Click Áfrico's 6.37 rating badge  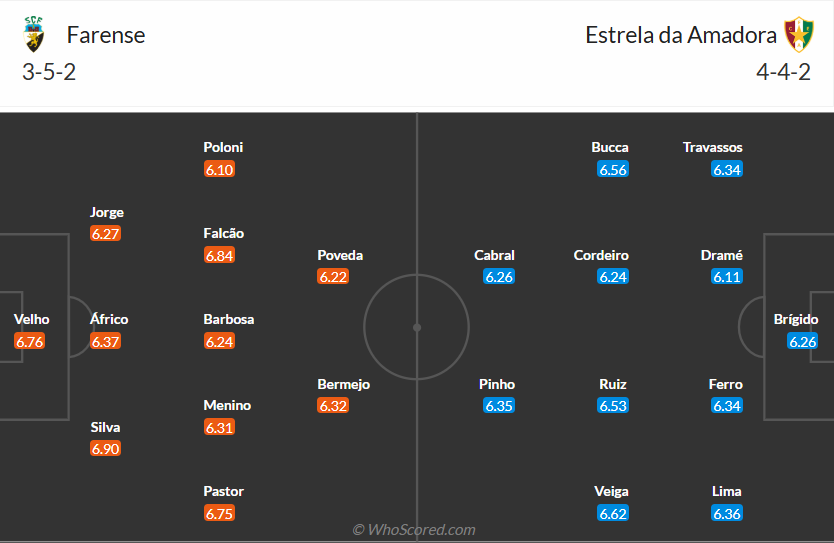[105, 342]
